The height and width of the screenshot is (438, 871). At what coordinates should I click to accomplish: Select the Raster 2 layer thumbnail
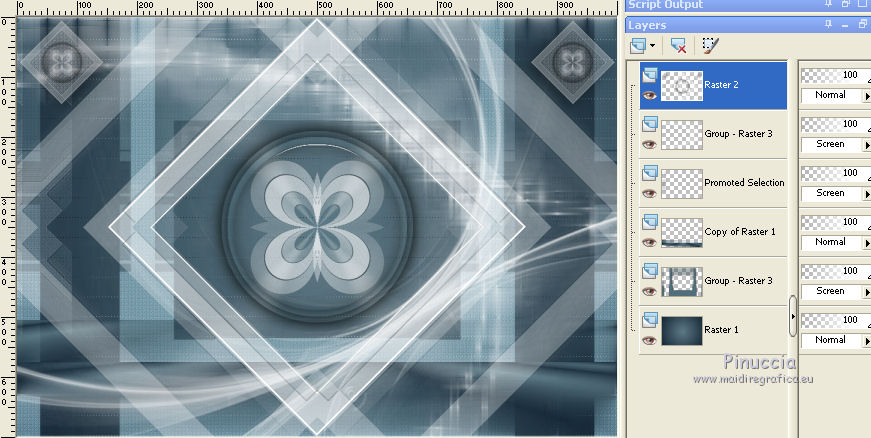point(682,85)
